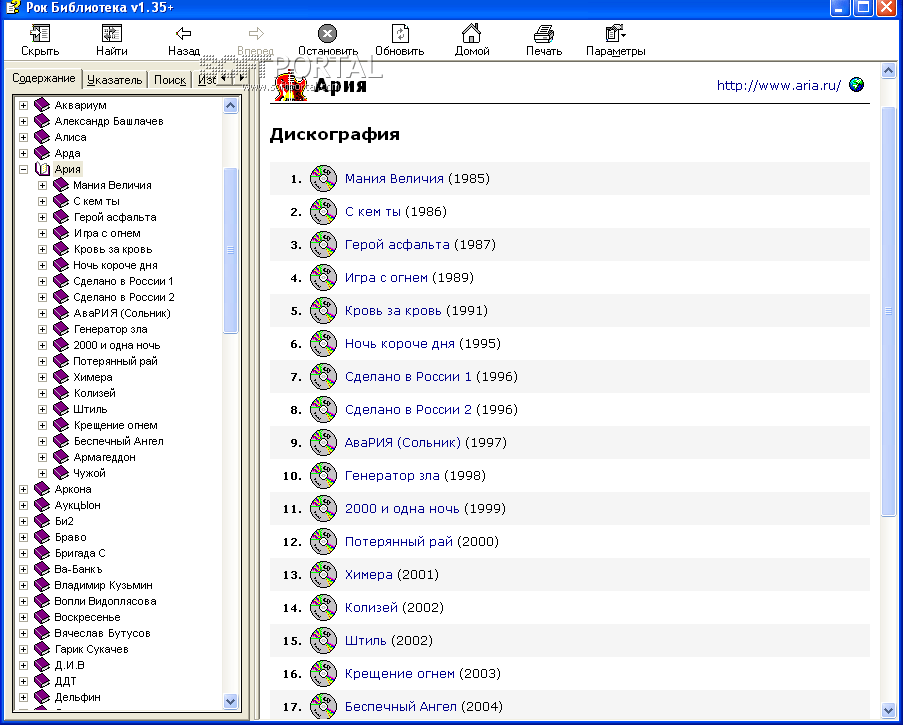Screen dimensions: 903x725
Task: Click the contents tree scroll-up arrow
Action: coord(230,105)
